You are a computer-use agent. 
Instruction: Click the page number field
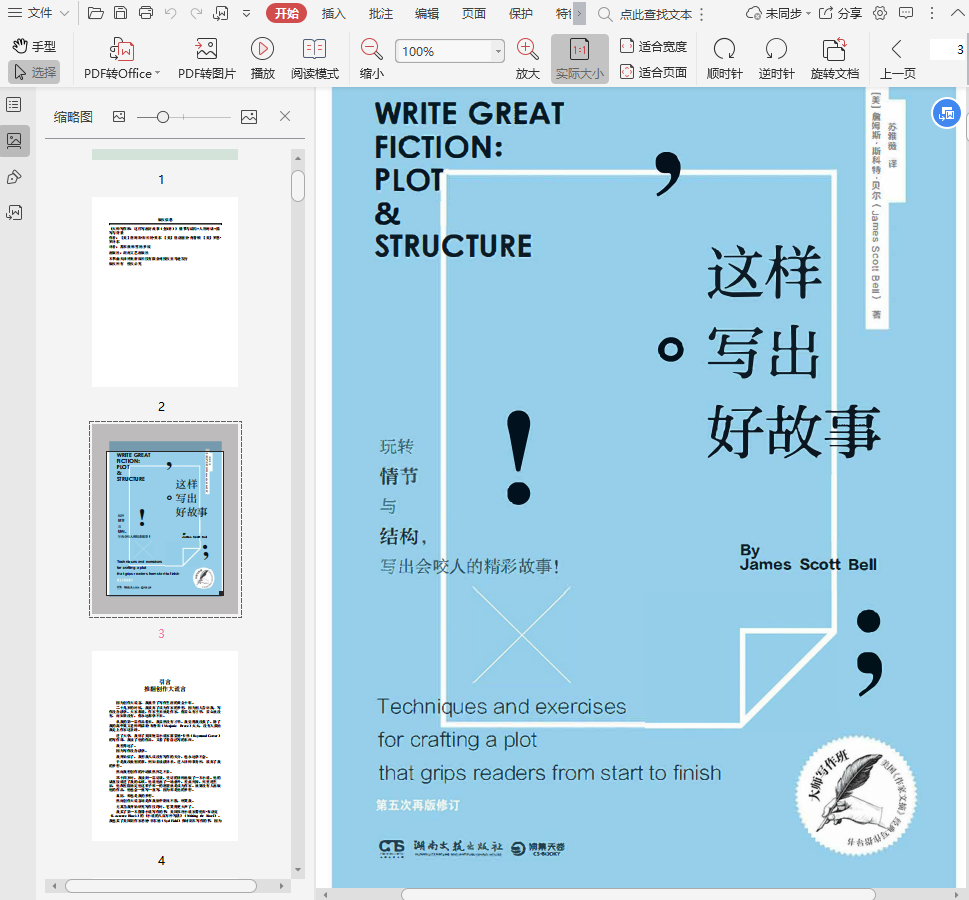point(947,49)
